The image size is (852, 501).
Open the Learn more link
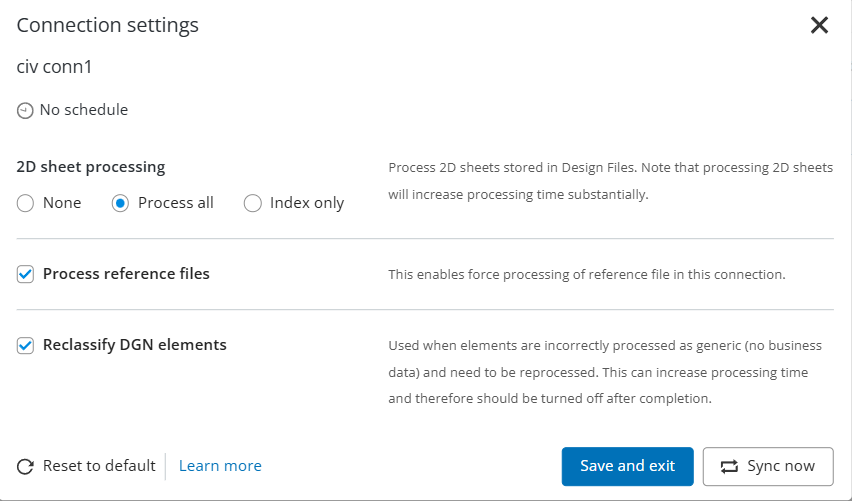(220, 466)
